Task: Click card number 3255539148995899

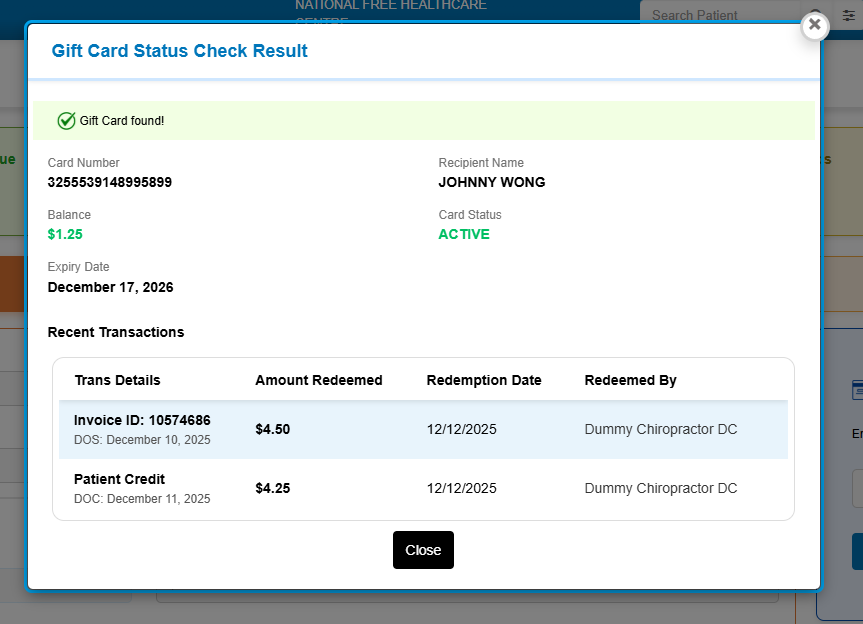Action: click(110, 182)
